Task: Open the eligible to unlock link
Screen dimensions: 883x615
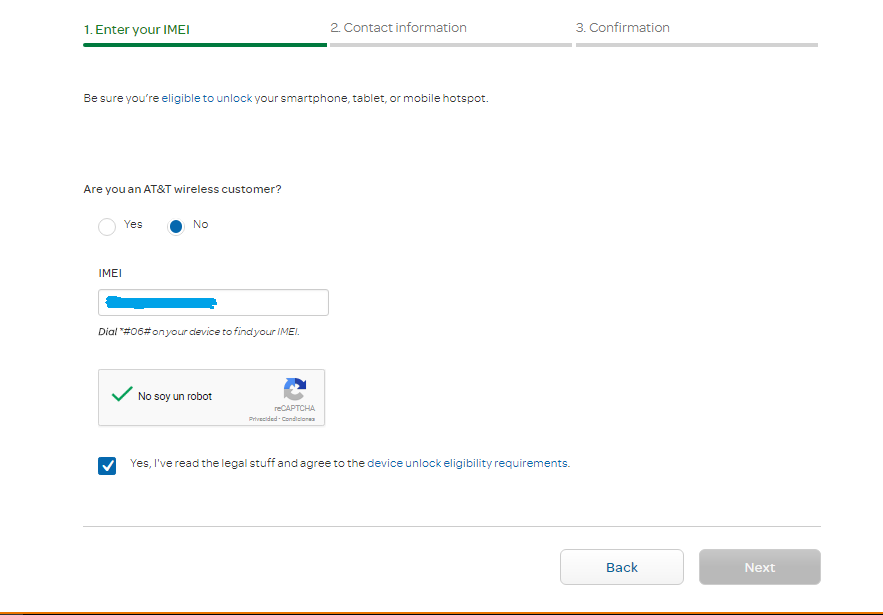Action: click(207, 99)
